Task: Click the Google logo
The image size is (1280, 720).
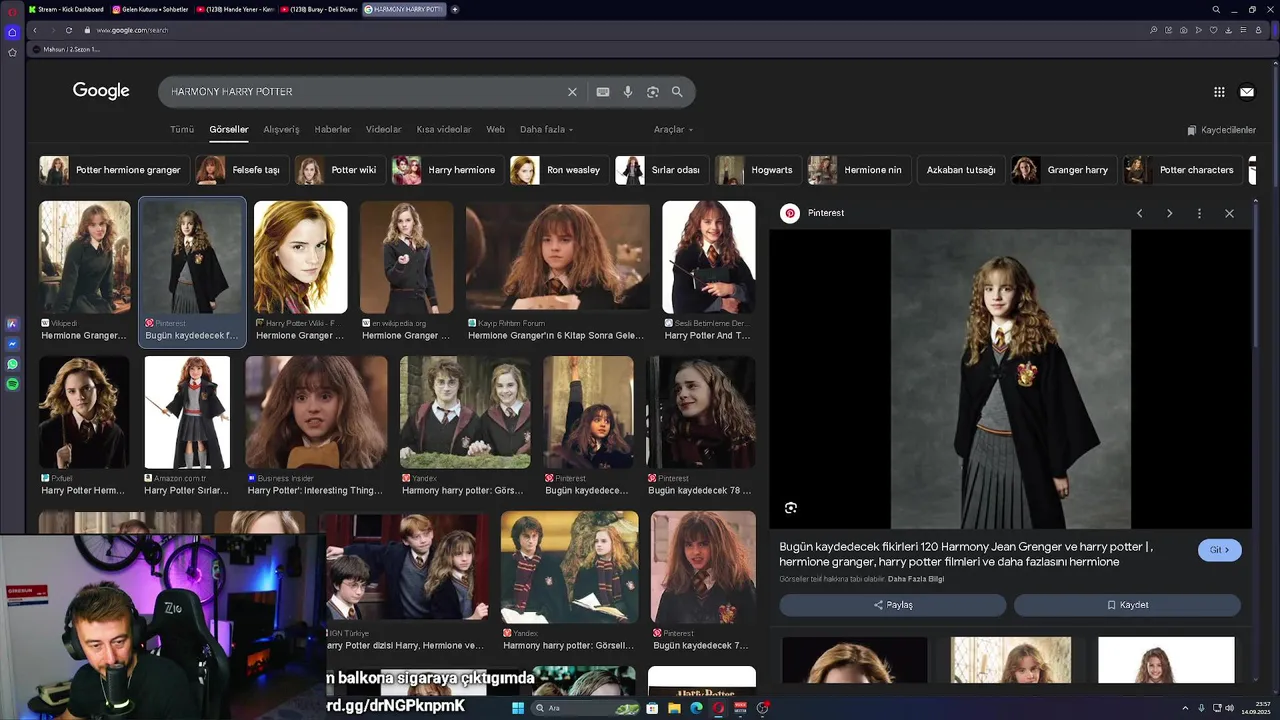Action: pos(101,91)
